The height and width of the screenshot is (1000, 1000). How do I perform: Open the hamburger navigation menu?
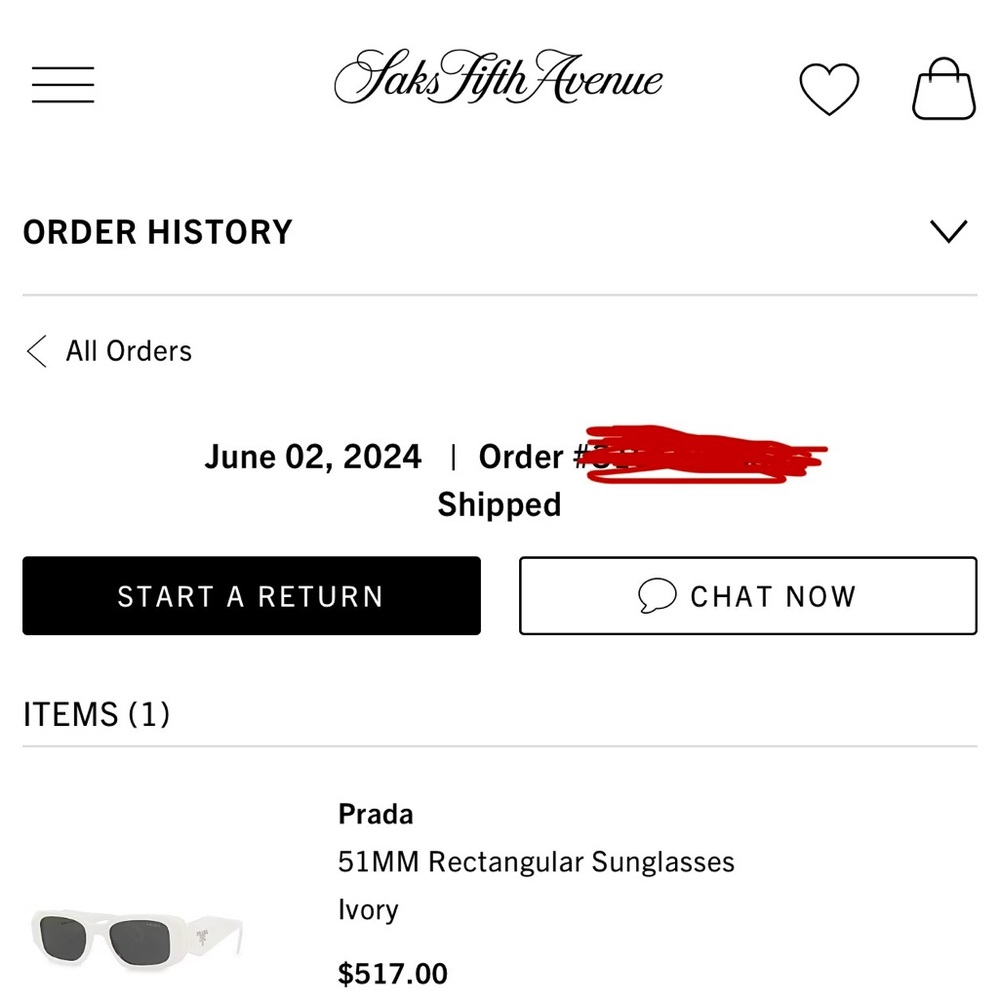[x=62, y=85]
